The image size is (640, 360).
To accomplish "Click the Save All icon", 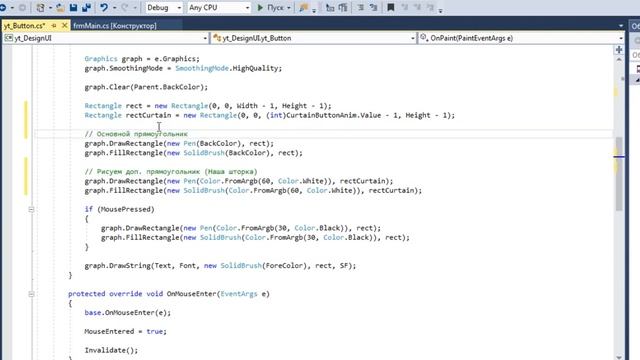I will pos(87,7).
